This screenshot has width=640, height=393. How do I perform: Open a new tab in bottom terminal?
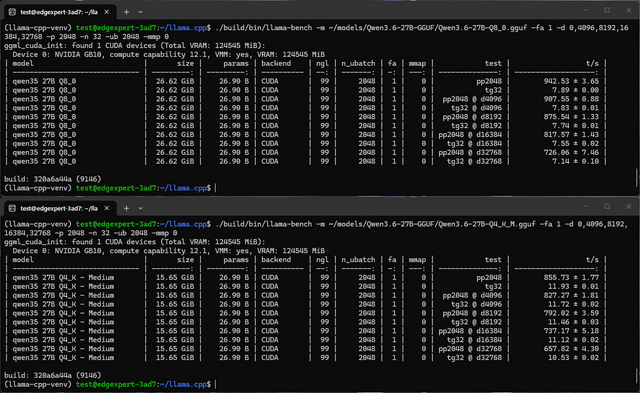[x=126, y=208]
